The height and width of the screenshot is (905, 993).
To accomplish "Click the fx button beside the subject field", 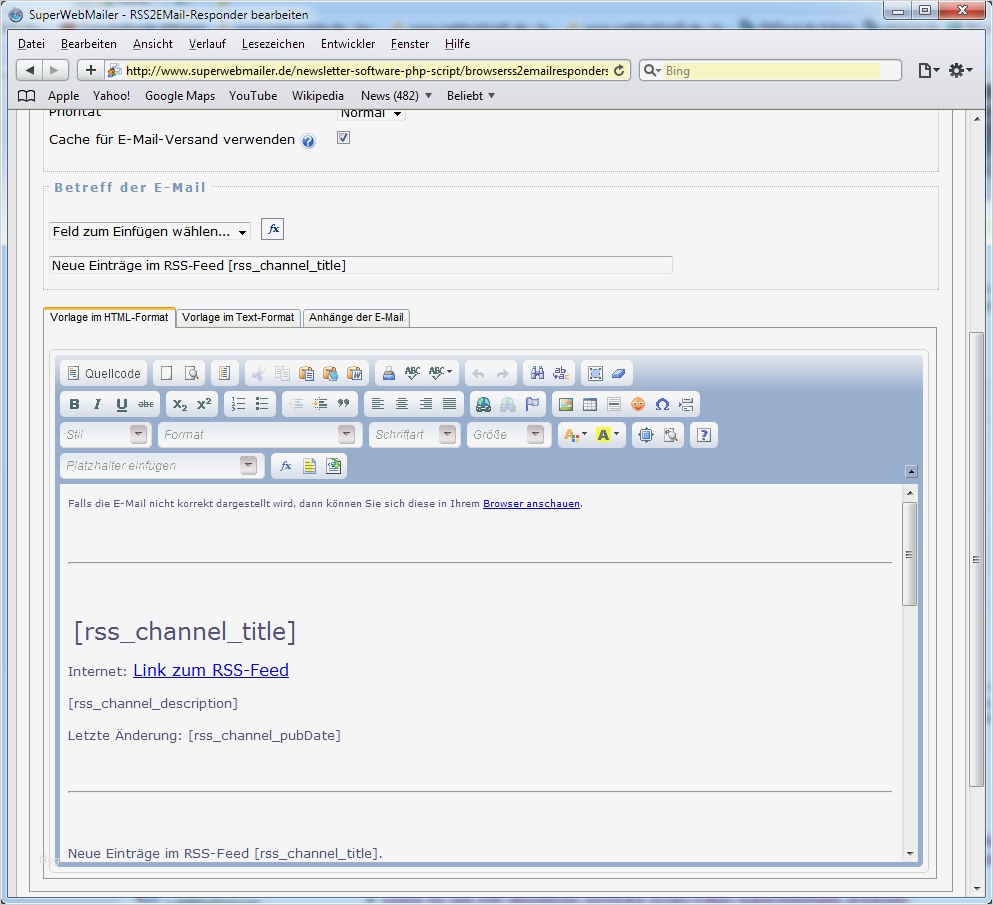I will (x=272, y=229).
